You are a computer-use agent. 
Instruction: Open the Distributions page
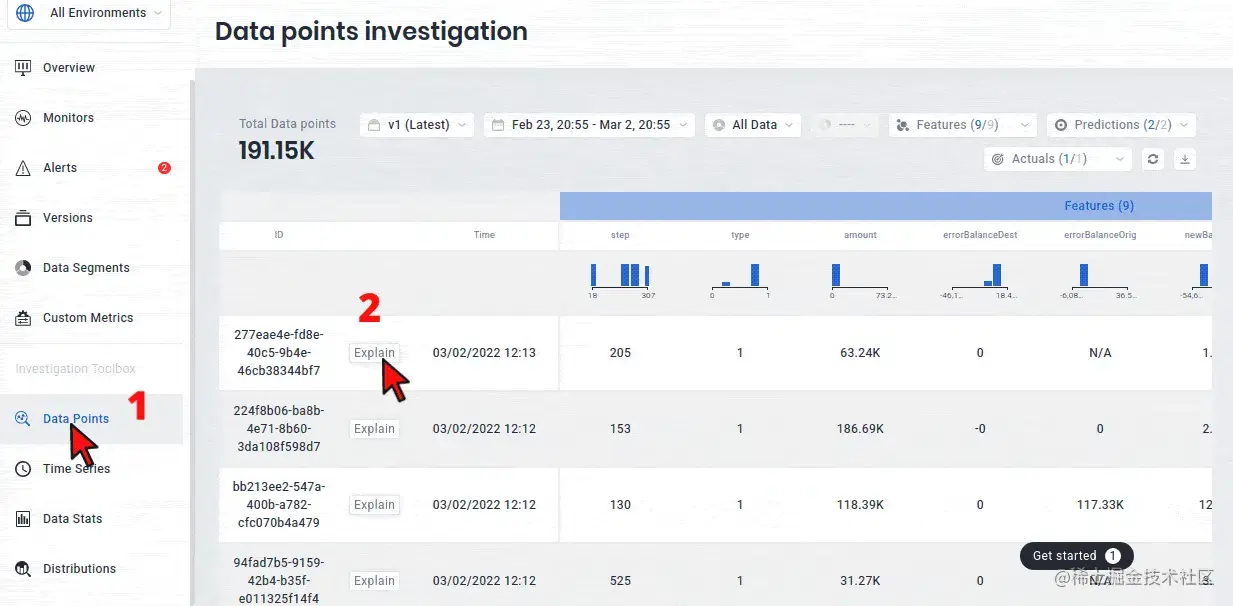tap(79, 569)
